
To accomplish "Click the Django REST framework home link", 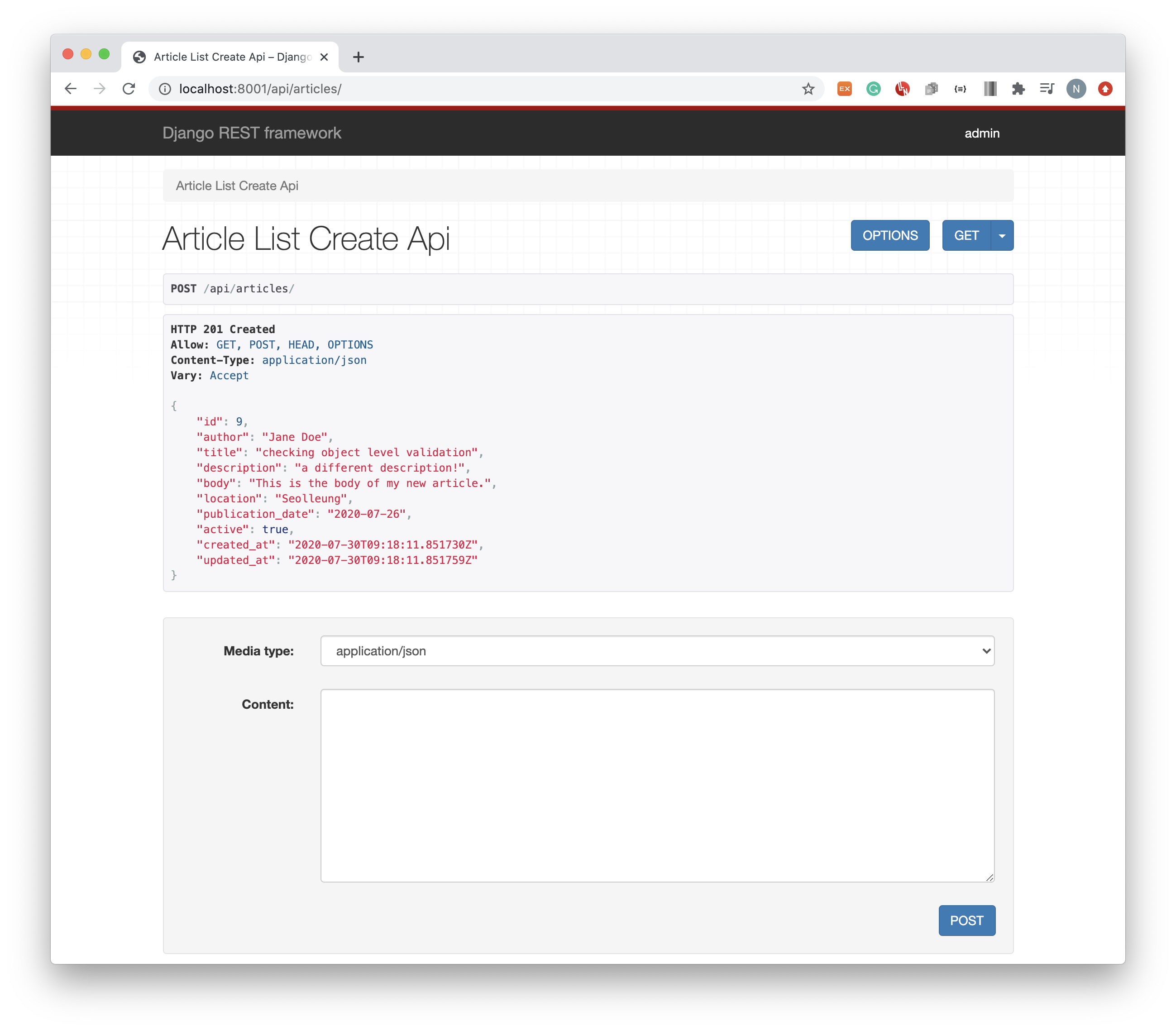I will pyautogui.click(x=252, y=133).
